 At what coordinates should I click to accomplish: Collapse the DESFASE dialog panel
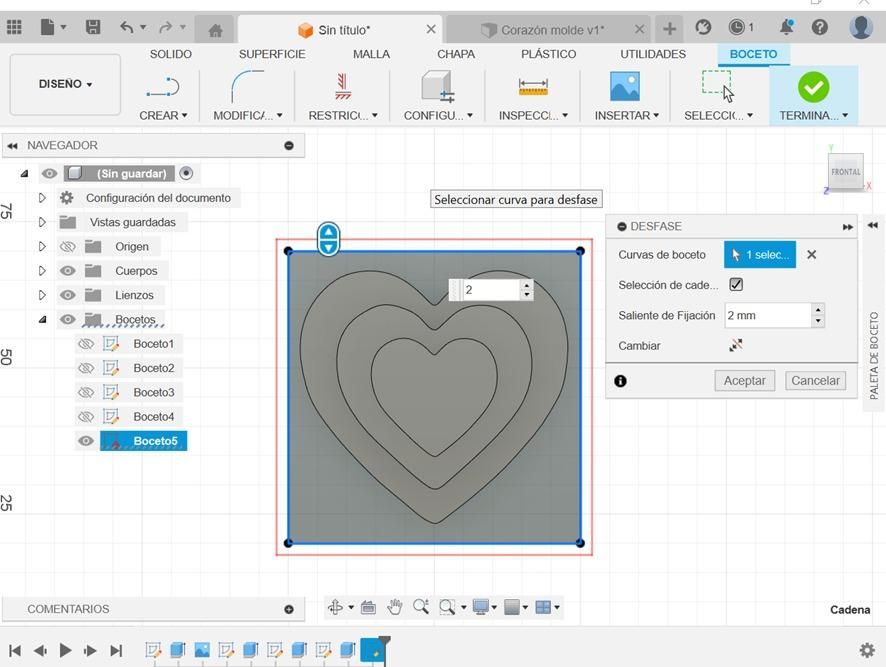[622, 226]
